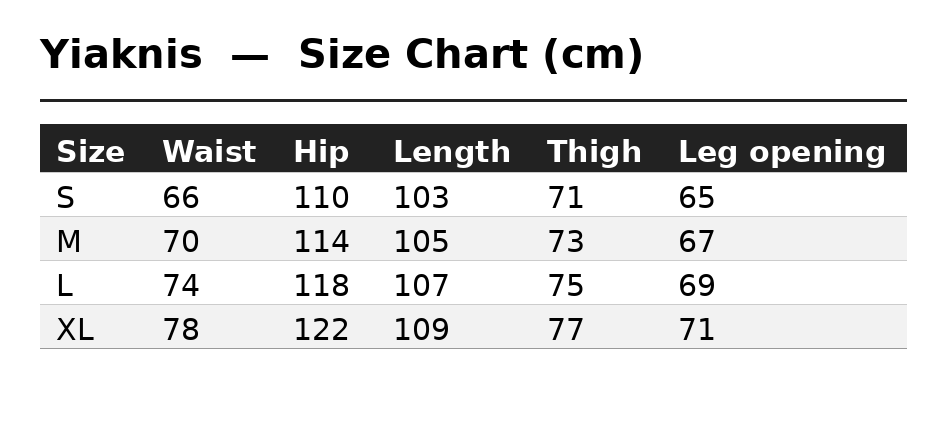The image size is (946, 430).
Task: Select thigh value 77 in XL row
Action: (565, 330)
